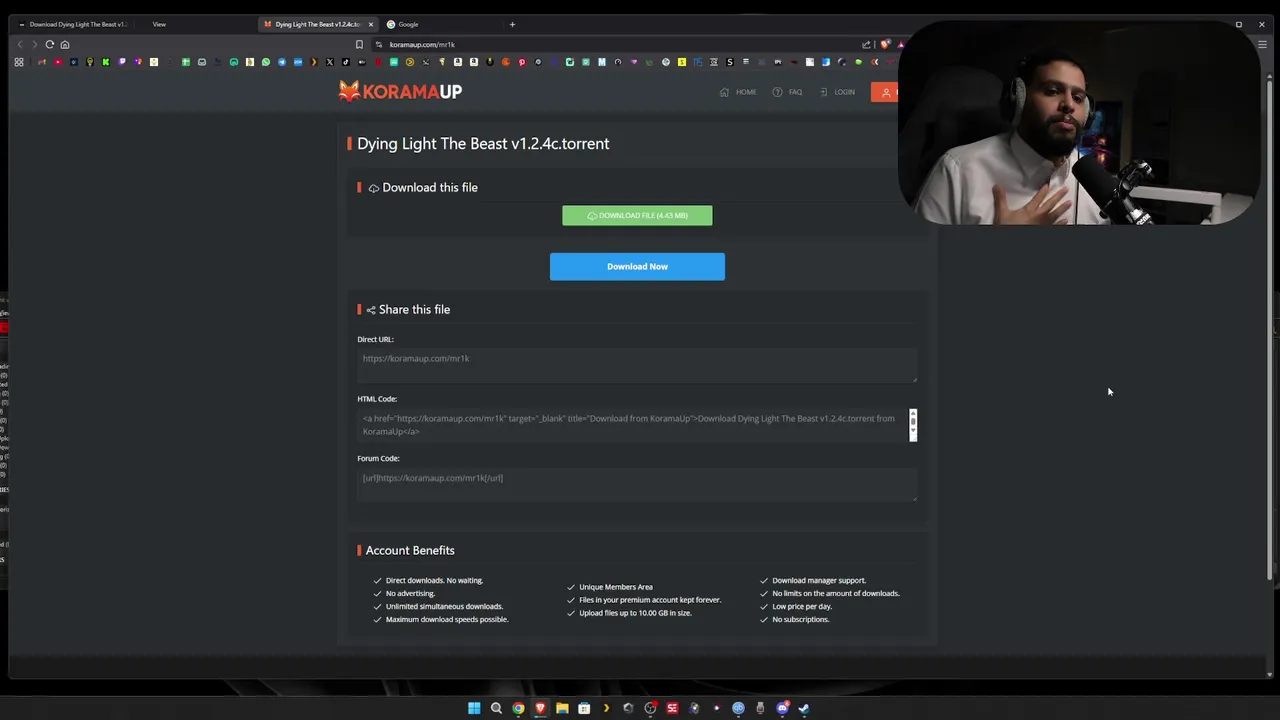This screenshot has width=1280, height=720.
Task: Click "Maximum download speeds possible." text
Action: pyautogui.click(x=447, y=620)
